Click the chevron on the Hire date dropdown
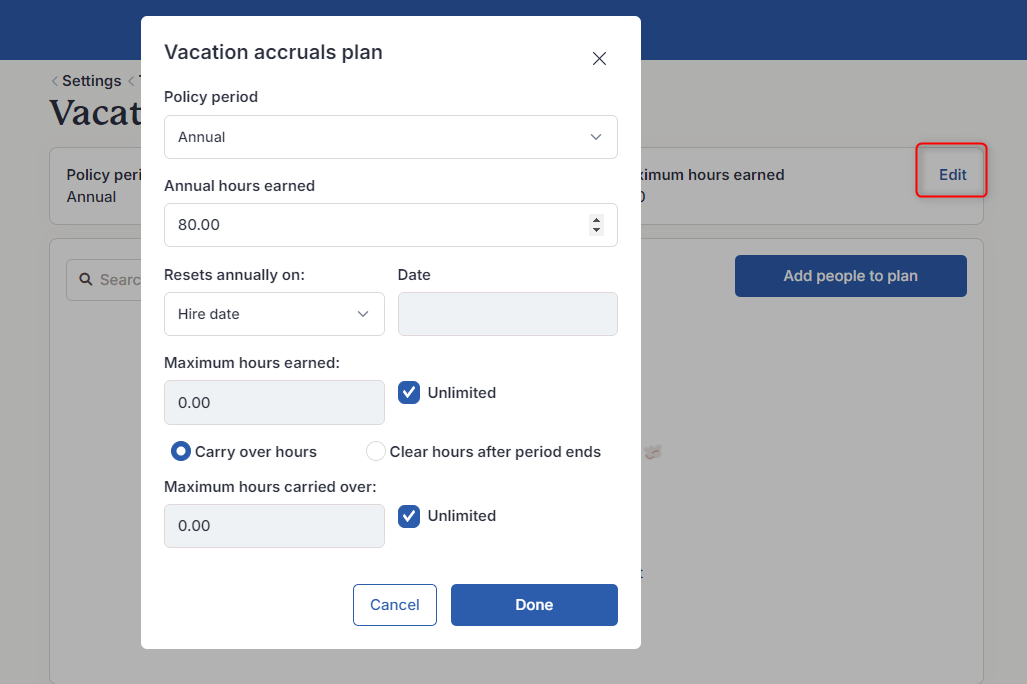The width and height of the screenshot is (1027, 684). click(363, 314)
